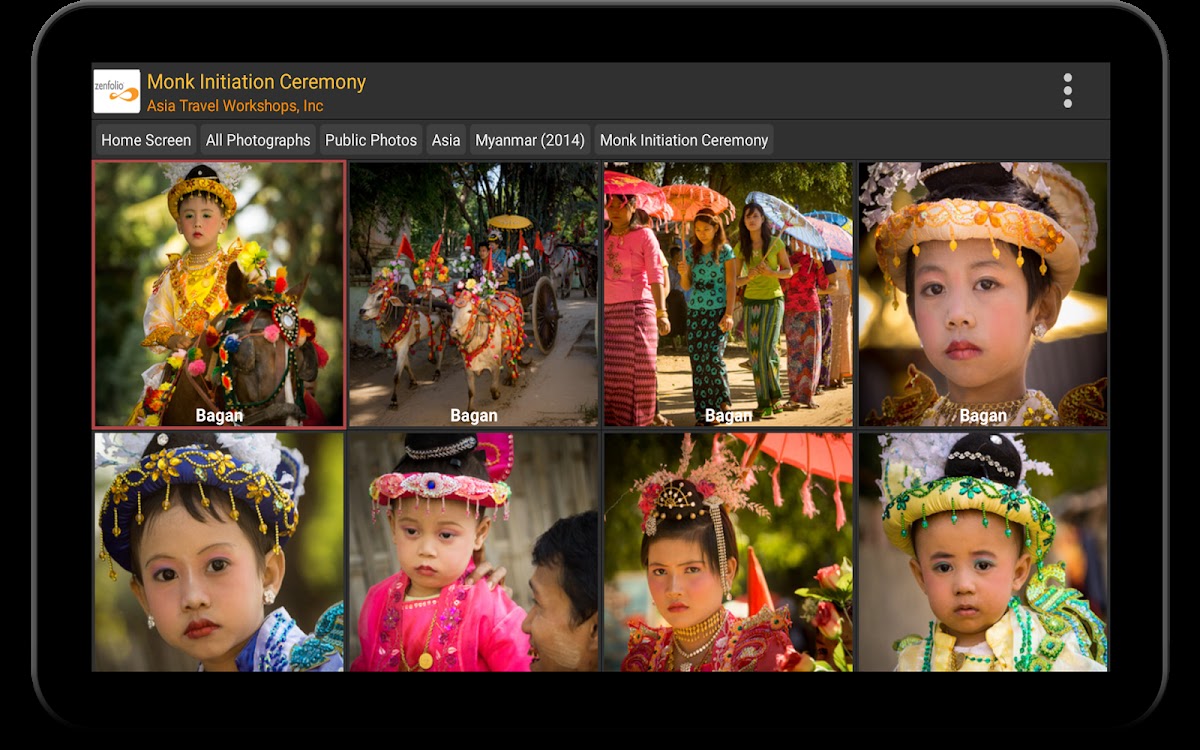Go to Home Screen breadcrumb
Screen dimensions: 1200x750
pyautogui.click(x=146, y=140)
